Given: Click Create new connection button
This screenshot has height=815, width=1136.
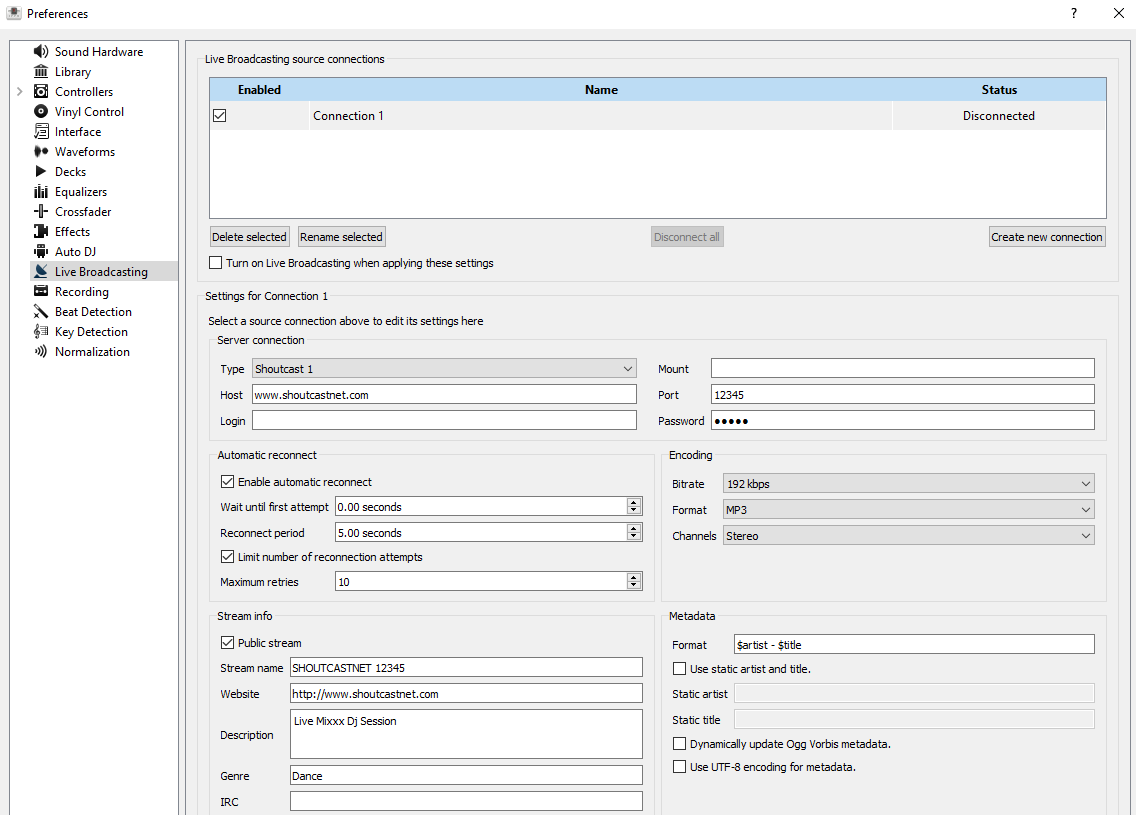Looking at the screenshot, I should tap(1047, 236).
